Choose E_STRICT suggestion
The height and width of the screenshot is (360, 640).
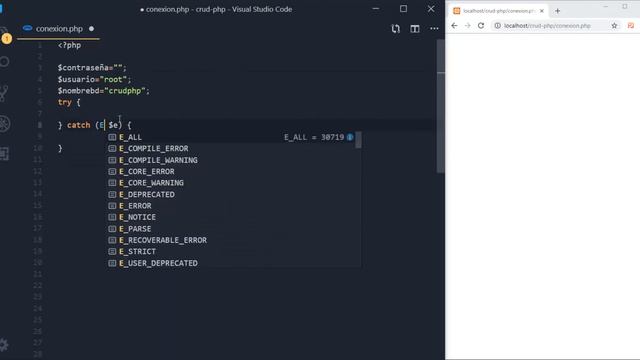coord(230,251)
